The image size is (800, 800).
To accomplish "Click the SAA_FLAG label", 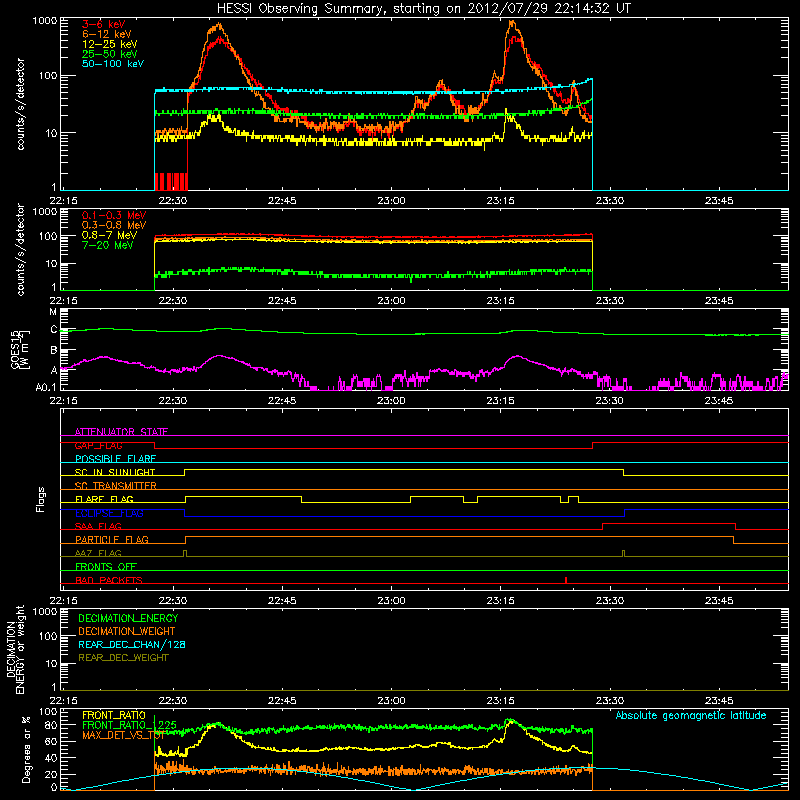I will coord(98,526).
